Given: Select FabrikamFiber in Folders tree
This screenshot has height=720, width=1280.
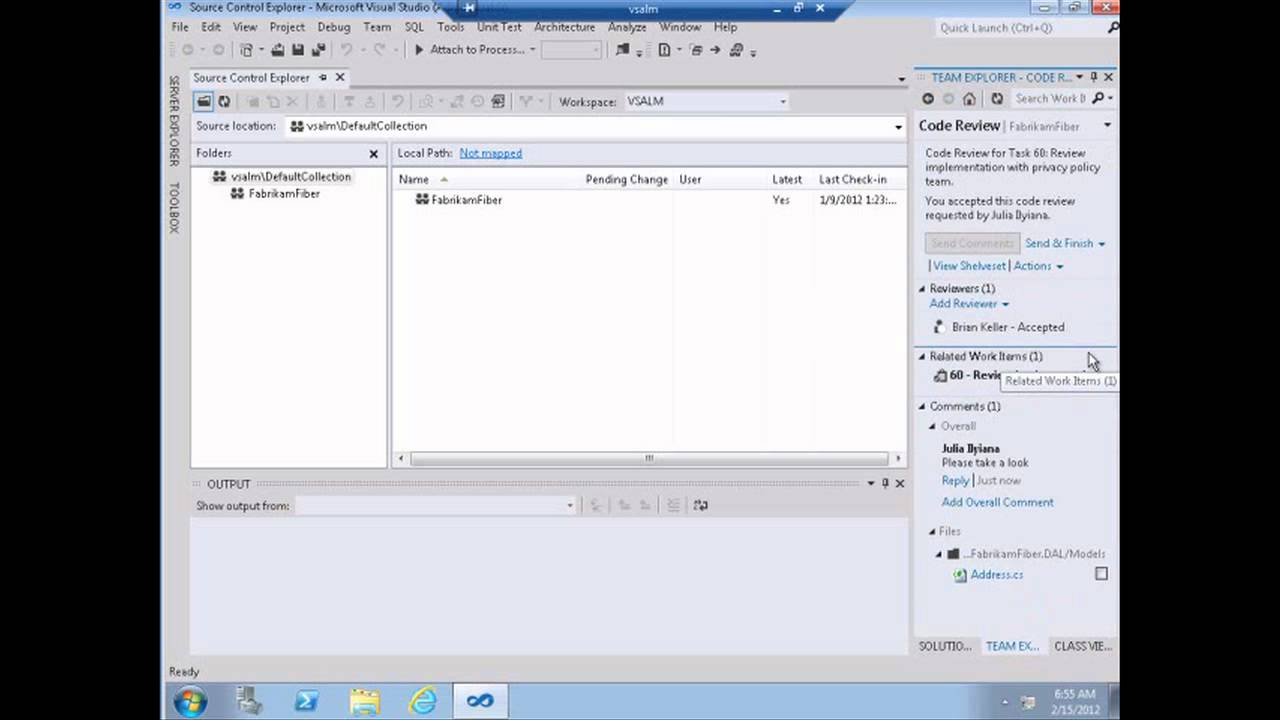Looking at the screenshot, I should pyautogui.click(x=284, y=194).
